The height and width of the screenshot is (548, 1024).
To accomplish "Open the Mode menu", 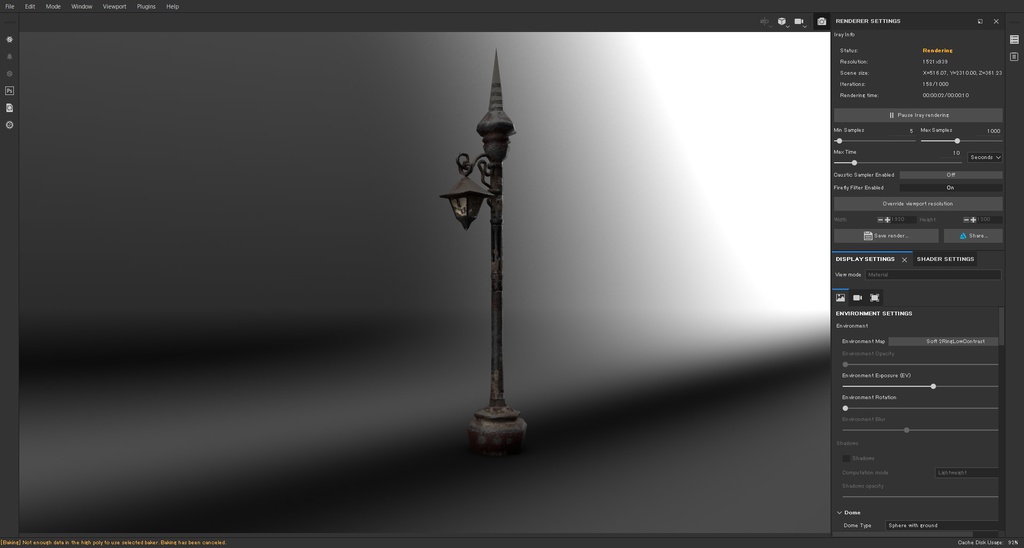I will (53, 7).
